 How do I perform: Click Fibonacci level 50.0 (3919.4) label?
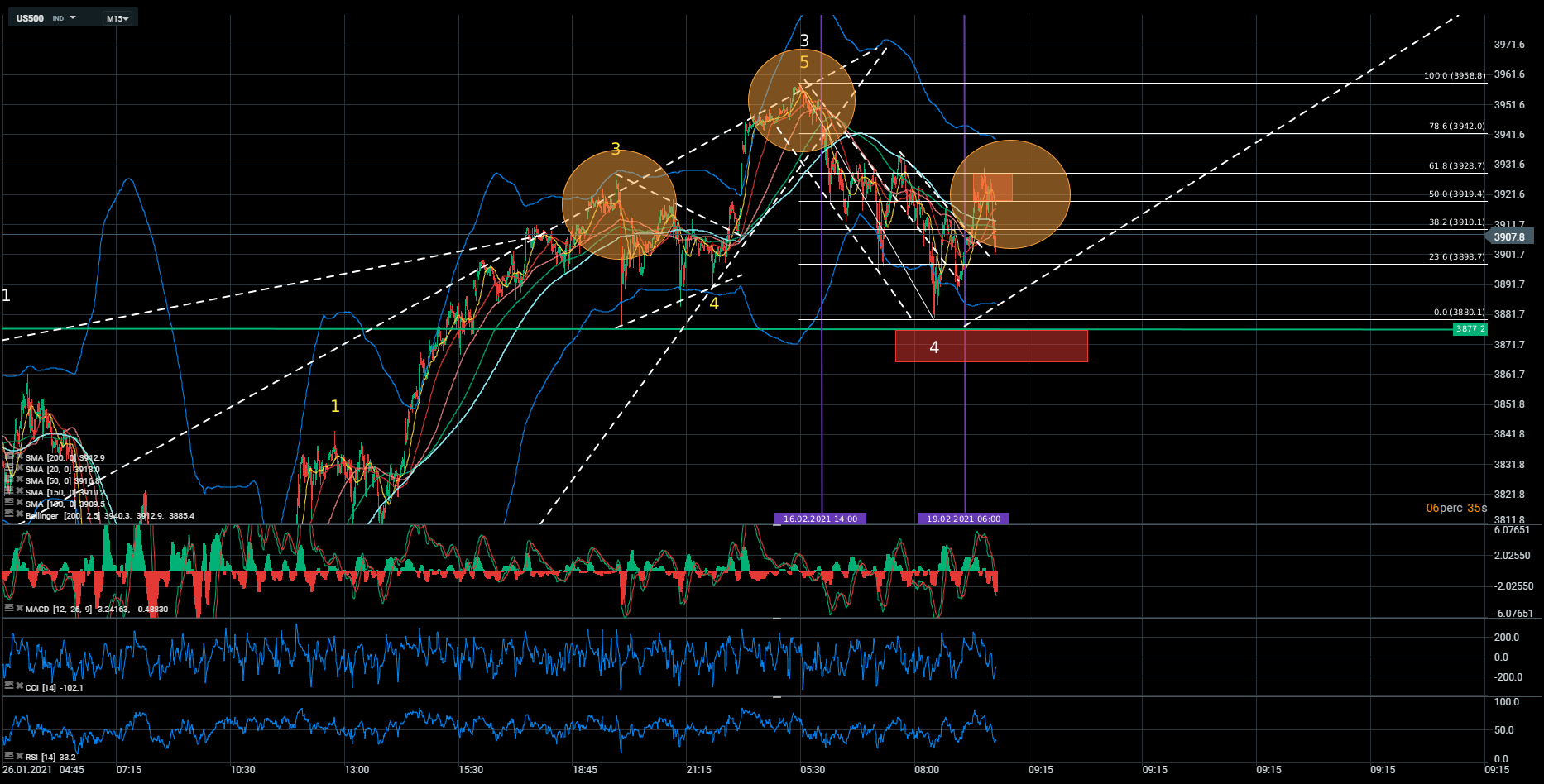pos(1456,194)
